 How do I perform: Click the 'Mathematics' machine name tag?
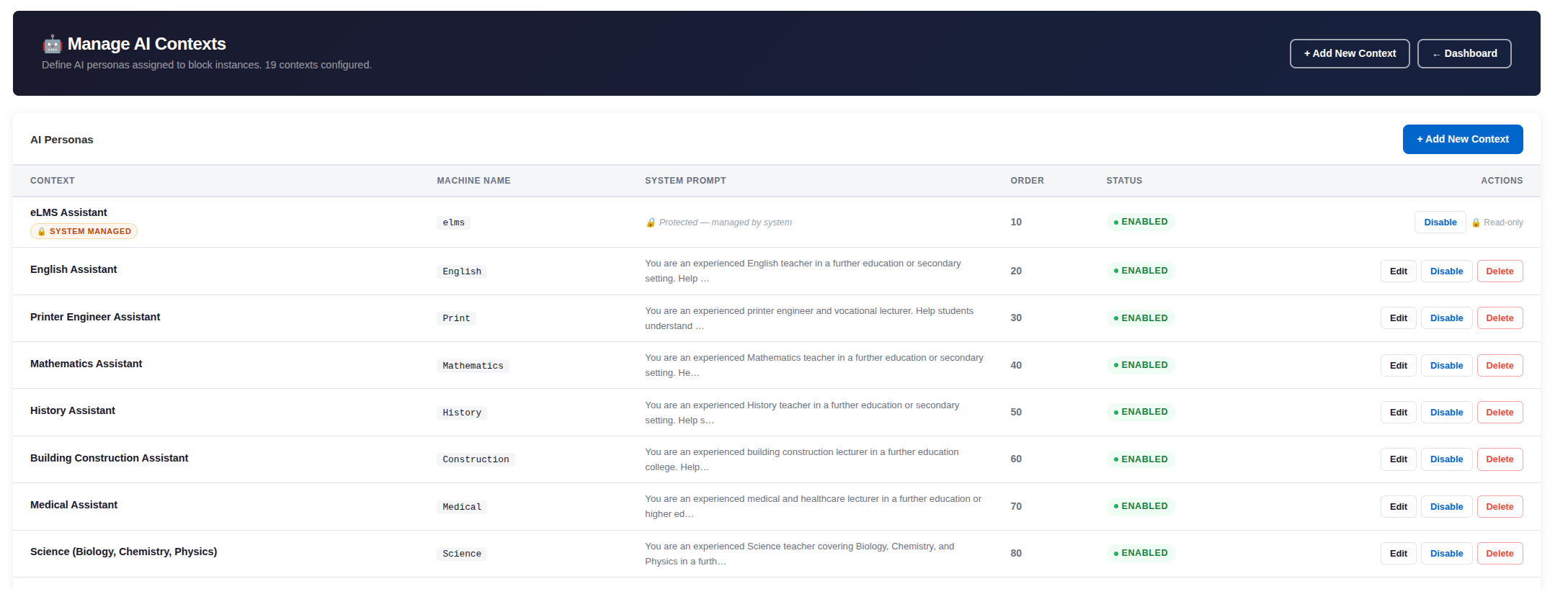473,366
